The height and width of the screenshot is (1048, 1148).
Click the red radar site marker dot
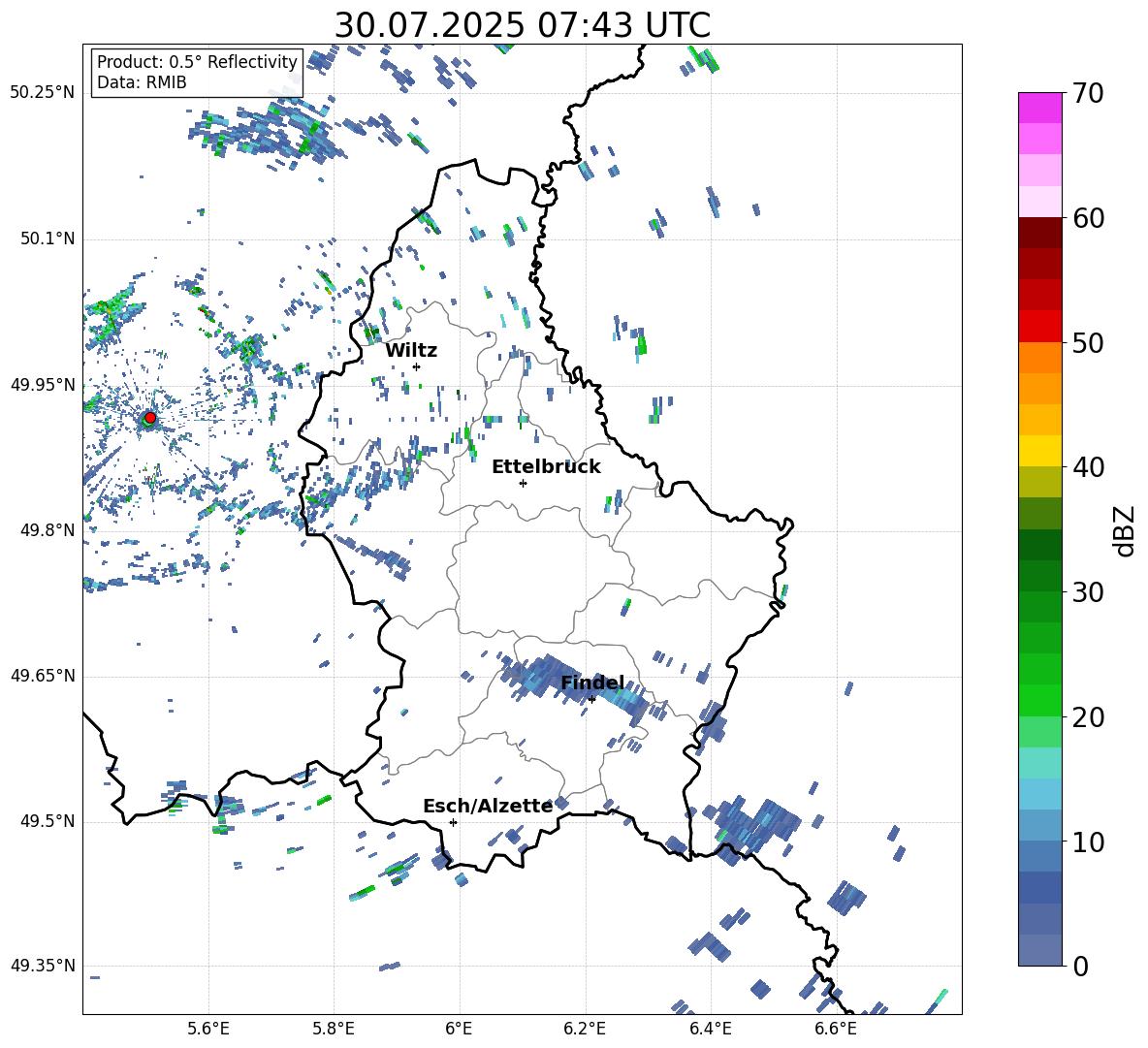150,418
